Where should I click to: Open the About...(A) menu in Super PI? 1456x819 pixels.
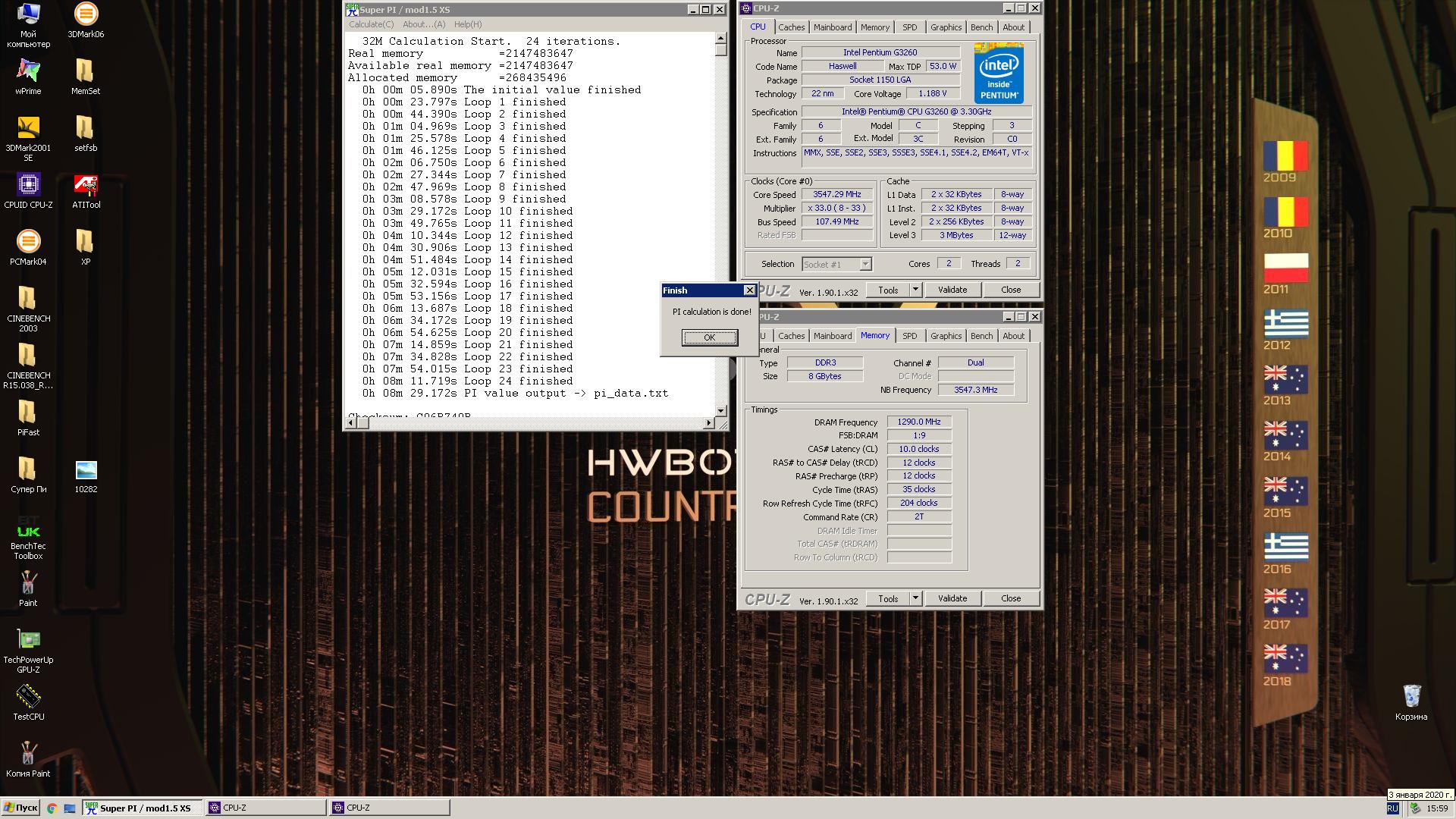coord(424,24)
